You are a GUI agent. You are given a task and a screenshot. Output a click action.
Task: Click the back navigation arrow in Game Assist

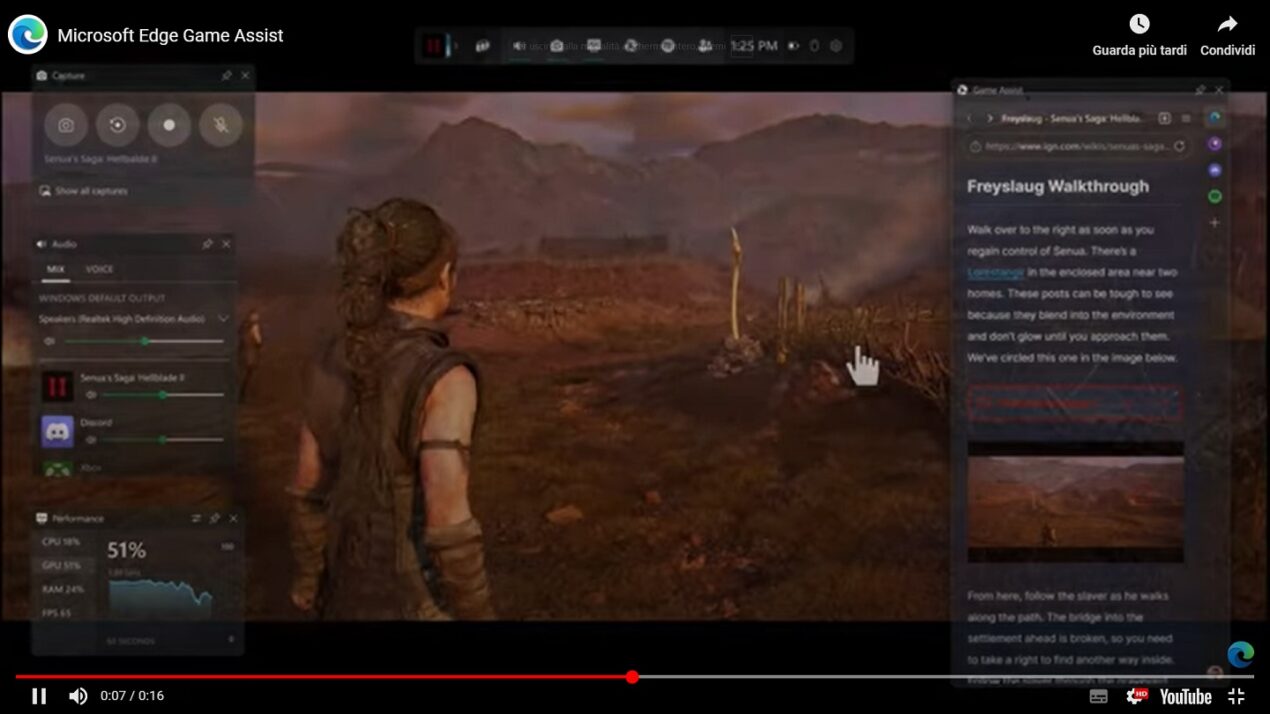click(970, 118)
